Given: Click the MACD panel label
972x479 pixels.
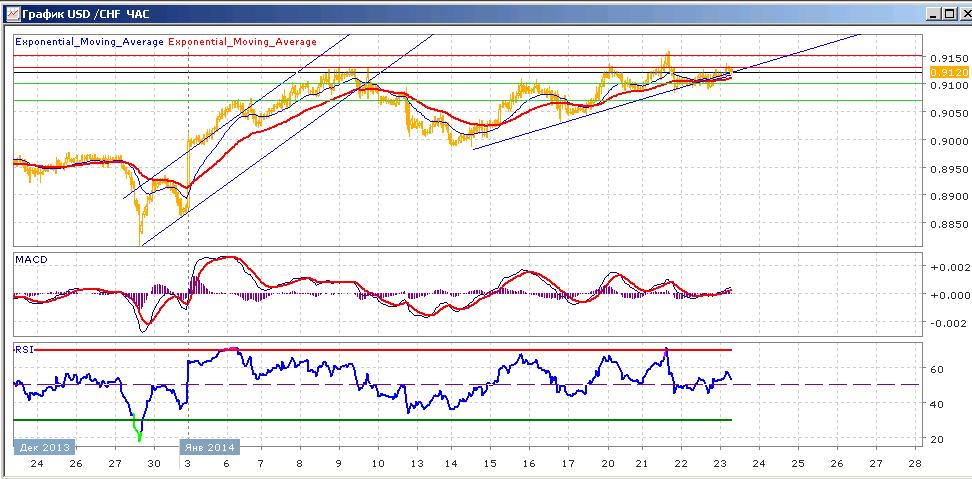Looking at the screenshot, I should coord(29,259).
